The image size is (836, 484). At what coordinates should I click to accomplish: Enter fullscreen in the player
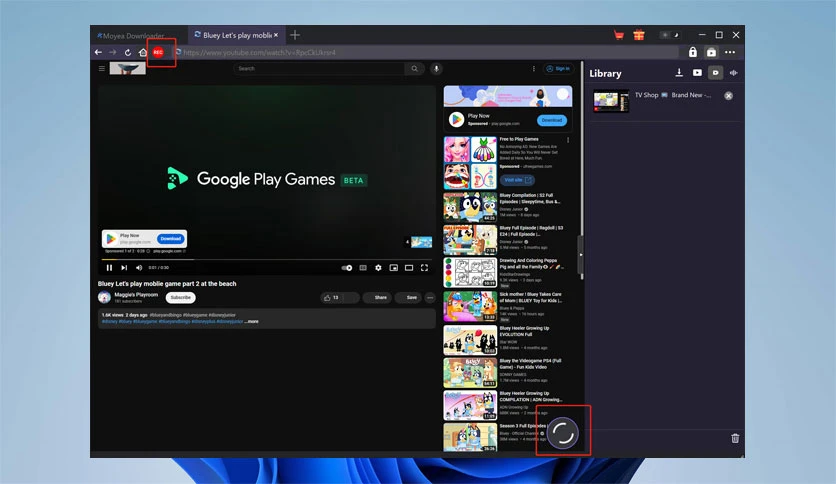coord(424,268)
